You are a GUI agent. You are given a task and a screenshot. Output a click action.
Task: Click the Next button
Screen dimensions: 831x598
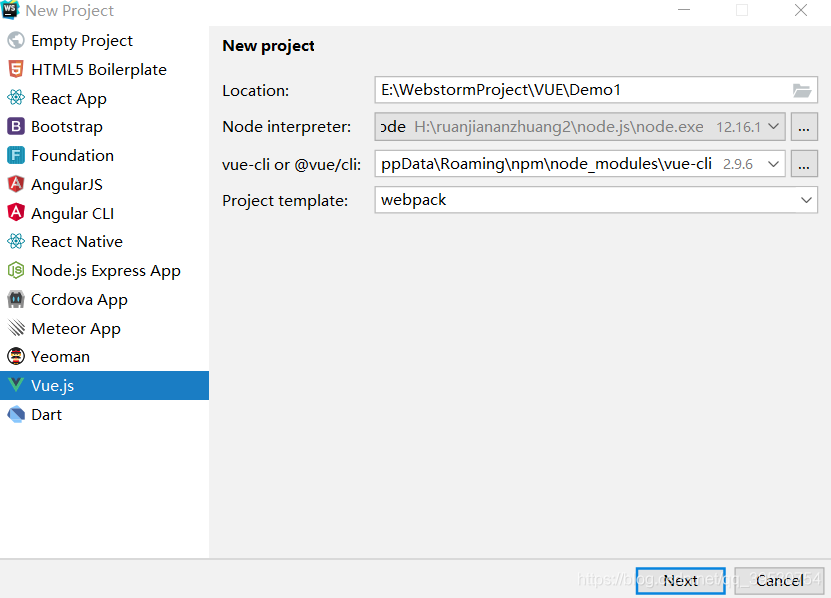coord(680,580)
